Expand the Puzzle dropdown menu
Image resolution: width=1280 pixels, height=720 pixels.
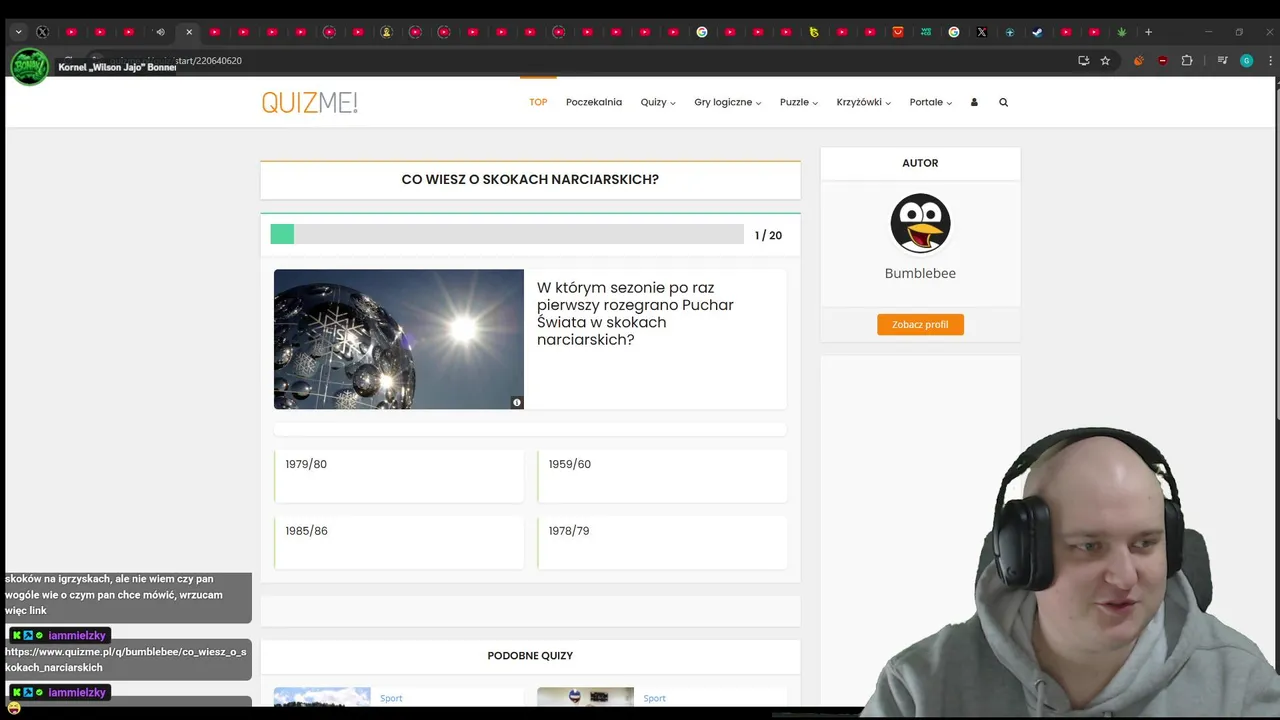click(799, 102)
